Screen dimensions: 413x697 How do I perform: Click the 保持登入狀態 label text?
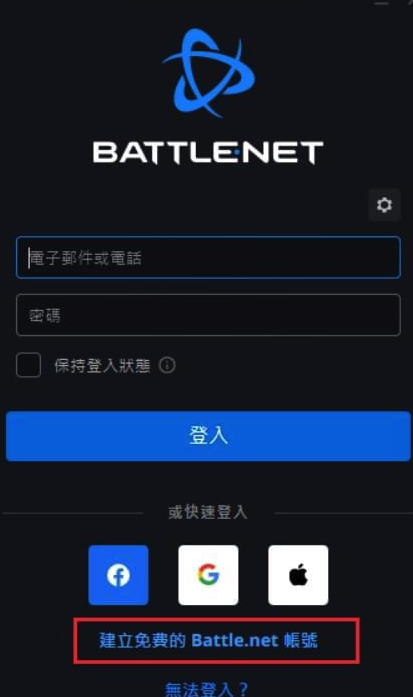click(x=102, y=366)
